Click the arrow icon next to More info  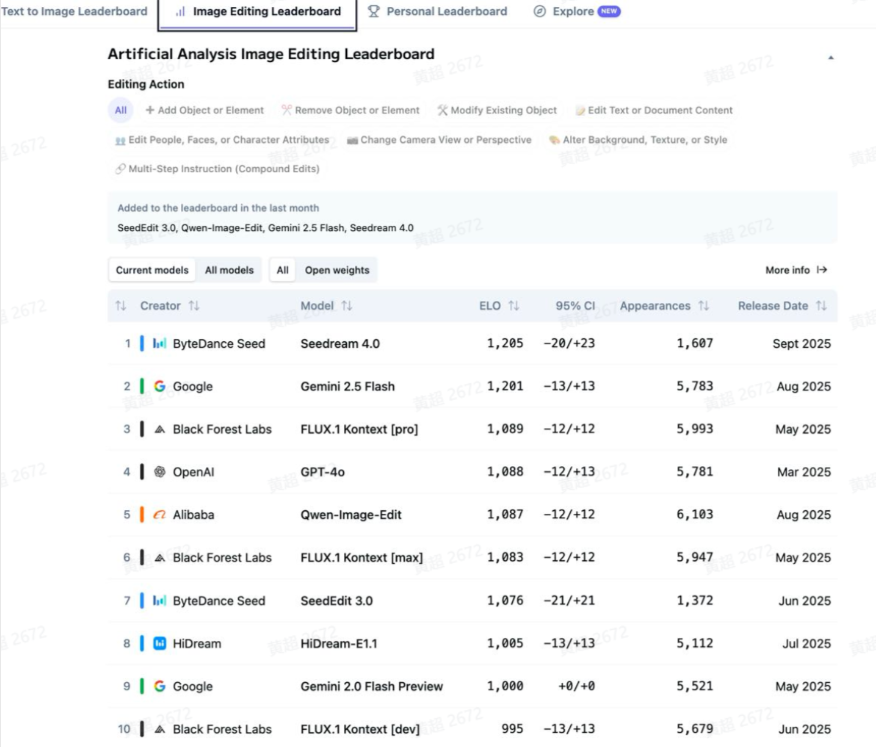click(822, 270)
